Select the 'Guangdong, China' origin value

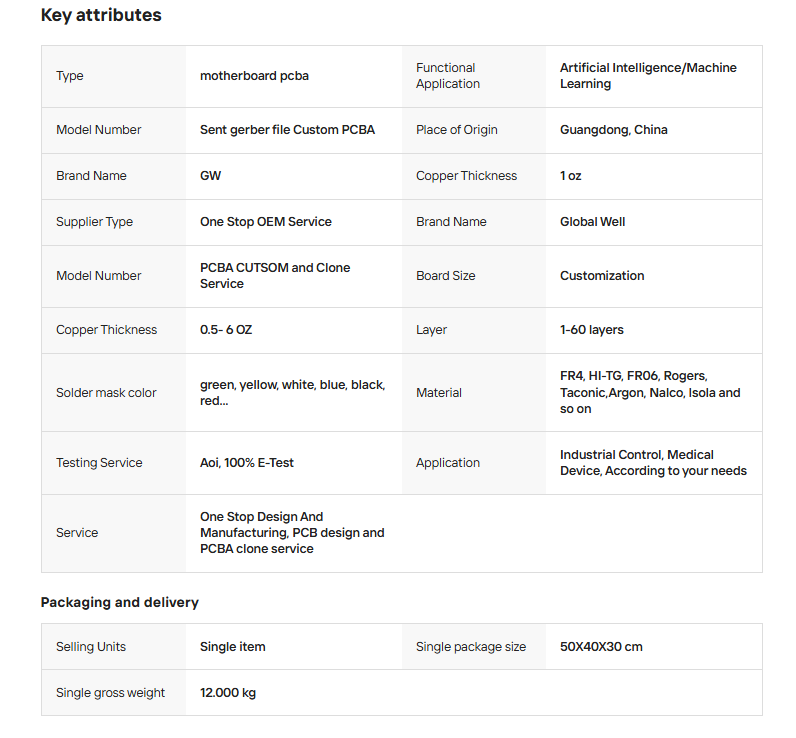[x=613, y=130]
